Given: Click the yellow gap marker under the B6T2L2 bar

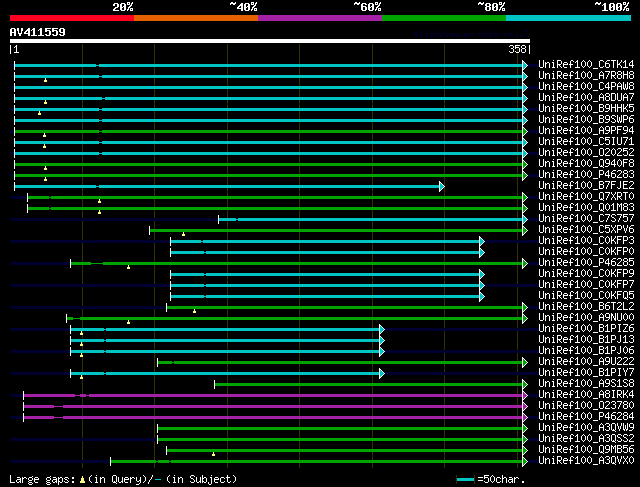Looking at the screenshot, I should pos(194,311).
